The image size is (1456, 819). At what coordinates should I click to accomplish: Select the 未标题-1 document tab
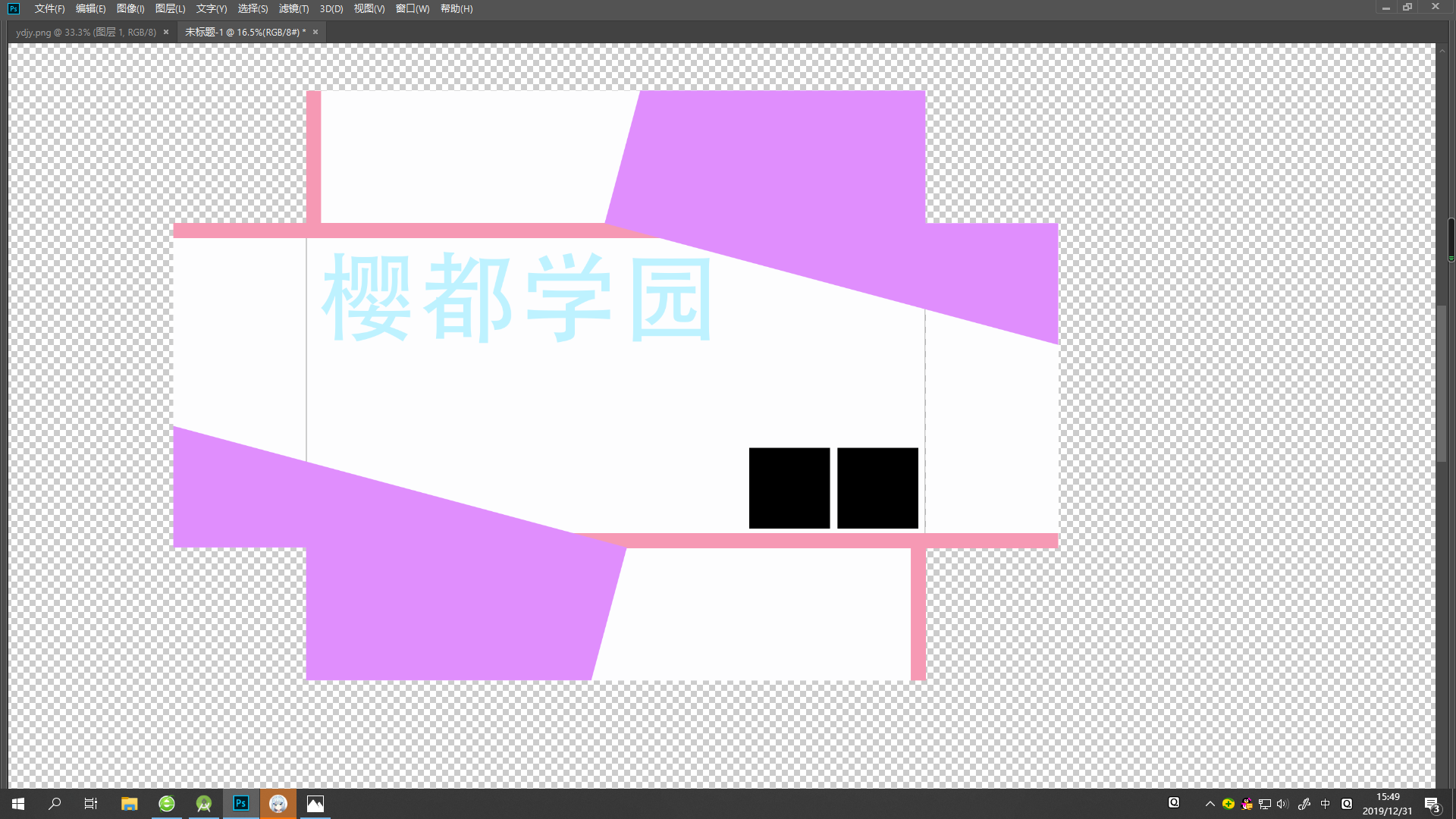click(245, 32)
